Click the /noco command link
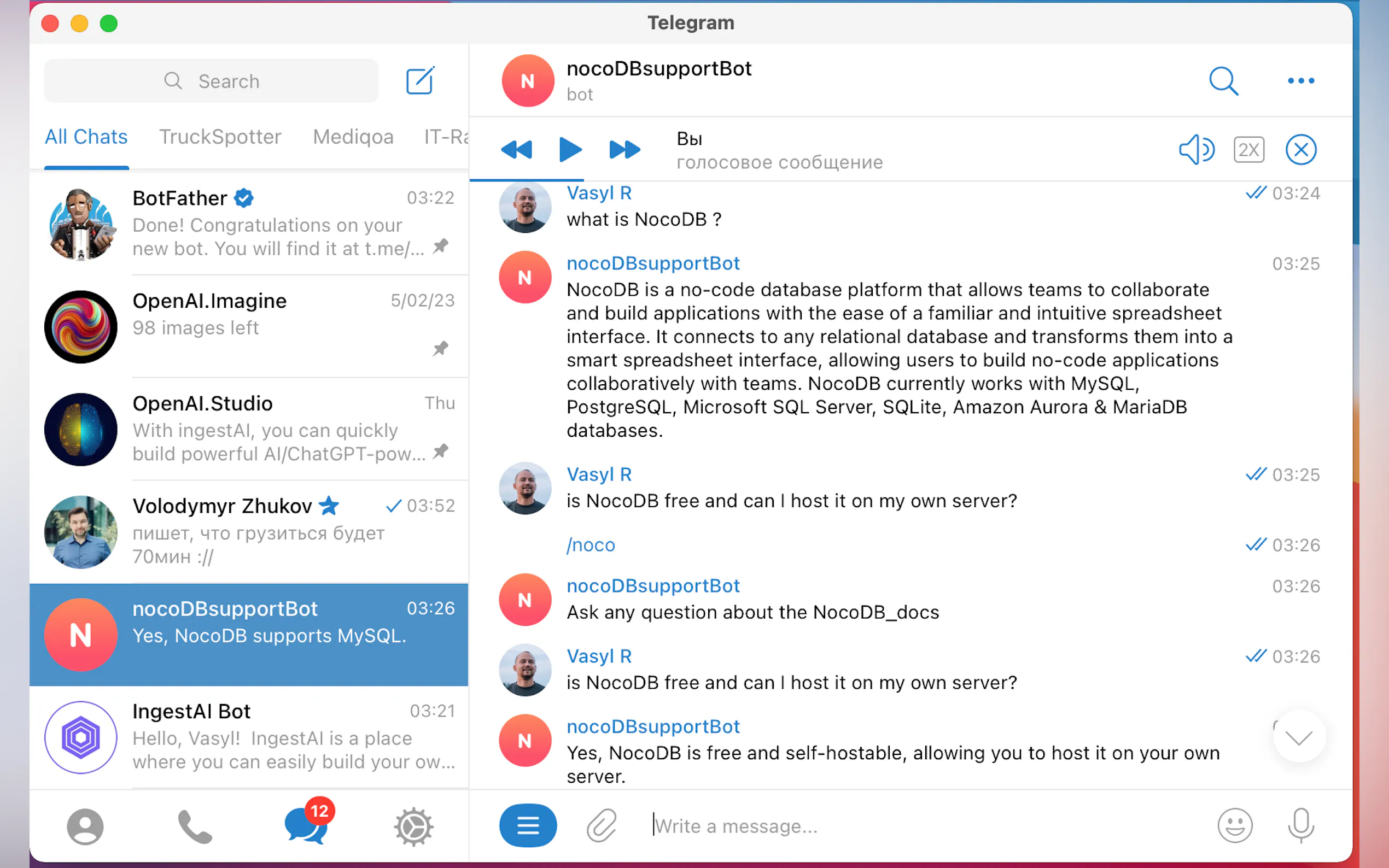This screenshot has height=868, width=1389. click(x=590, y=545)
